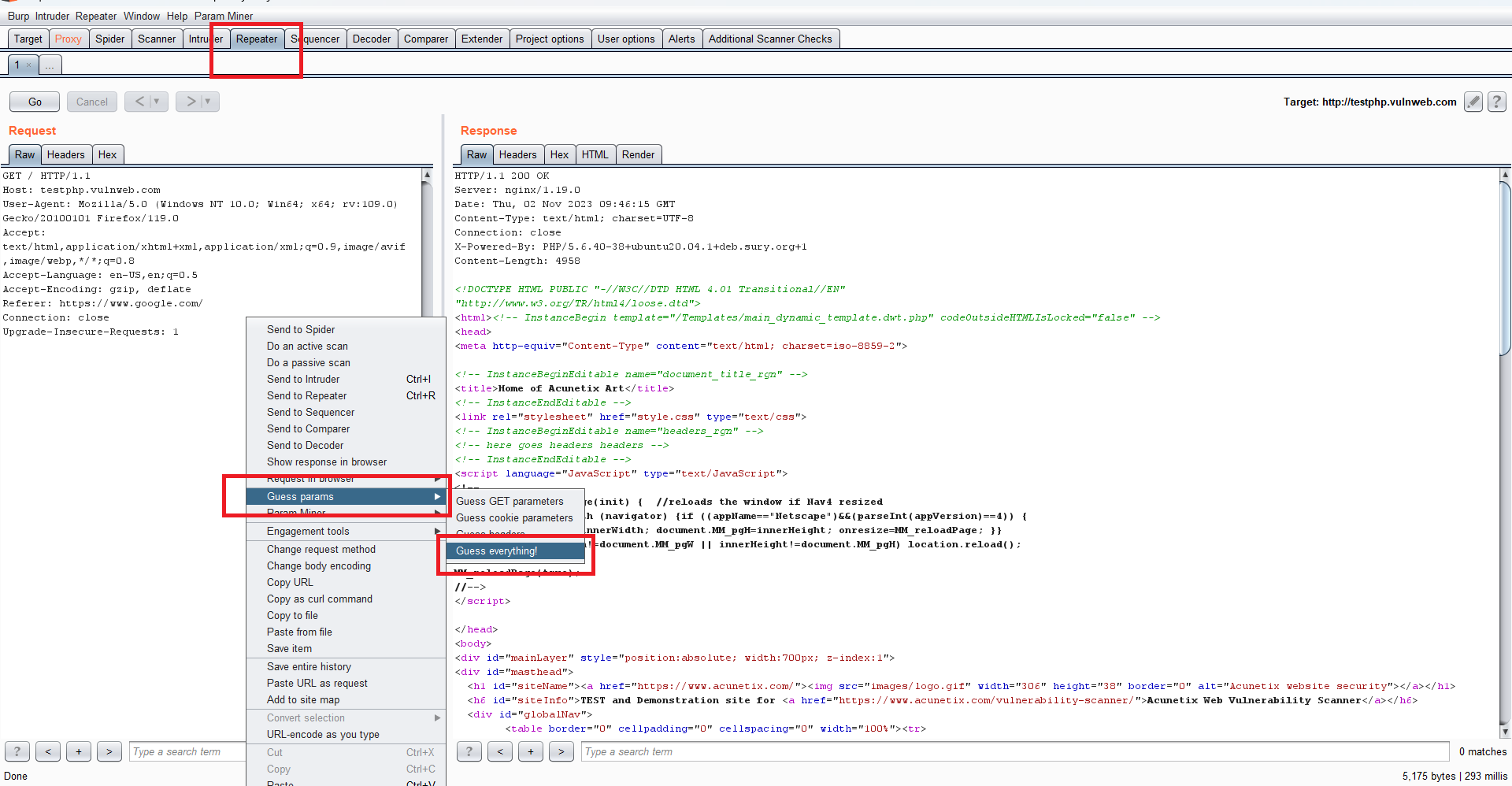Choose Do a passive scan
This screenshot has width=1512, height=786.
[346, 362]
